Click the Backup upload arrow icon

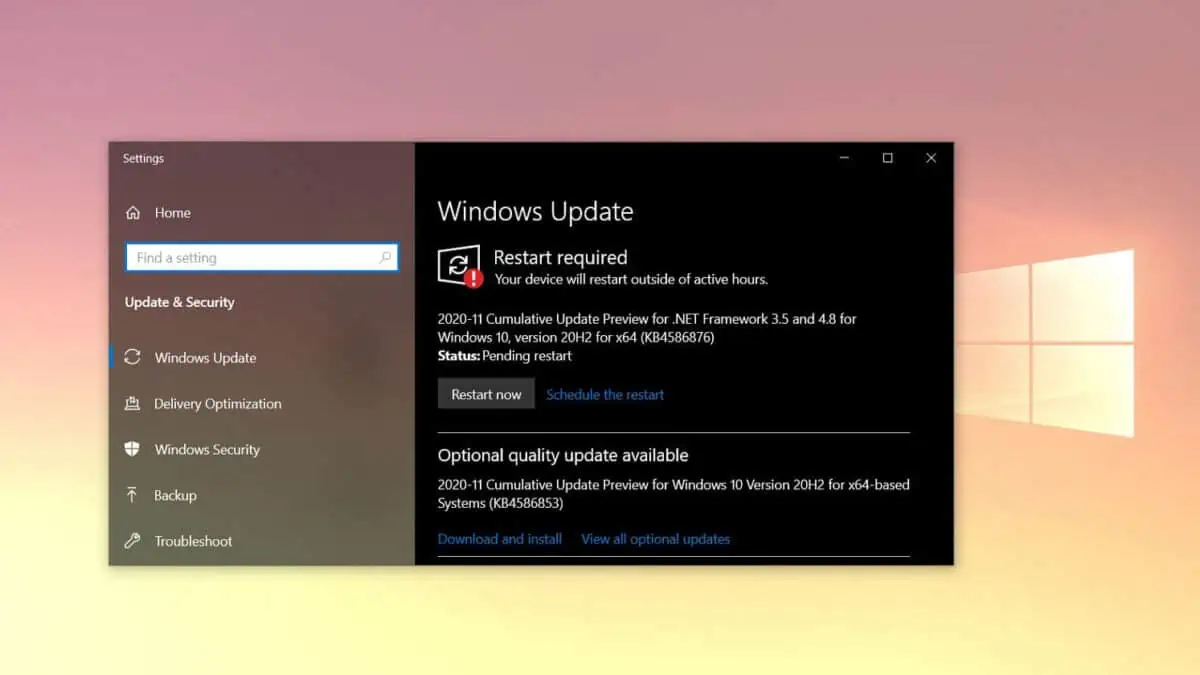(132, 495)
